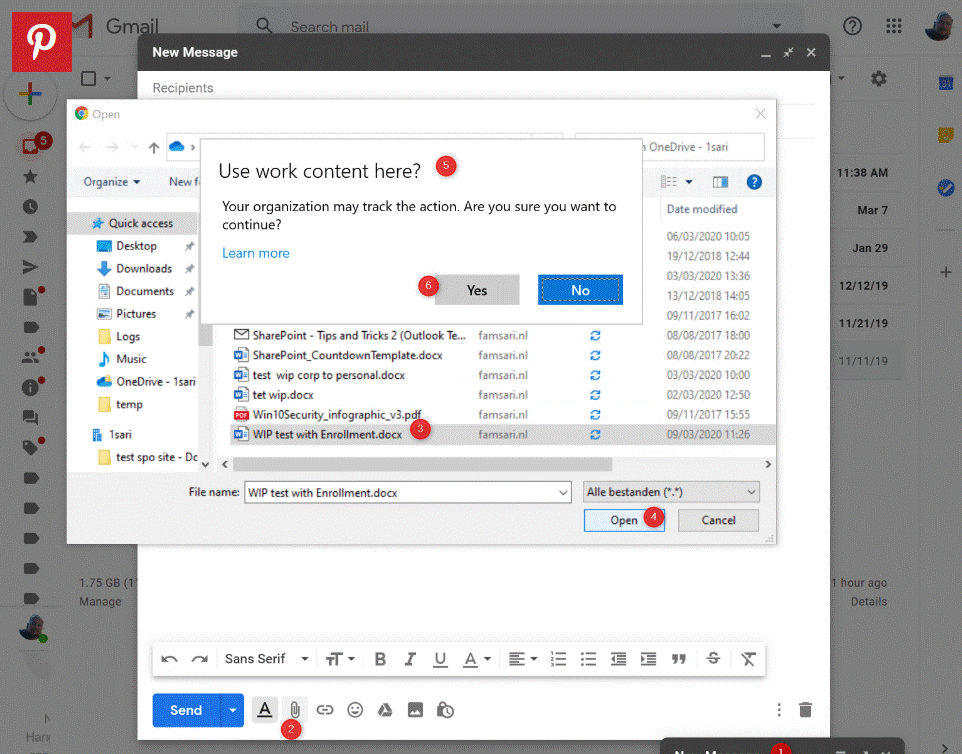This screenshot has height=754, width=962.
Task: Insert files using Google Drive icon
Action: coord(385,710)
